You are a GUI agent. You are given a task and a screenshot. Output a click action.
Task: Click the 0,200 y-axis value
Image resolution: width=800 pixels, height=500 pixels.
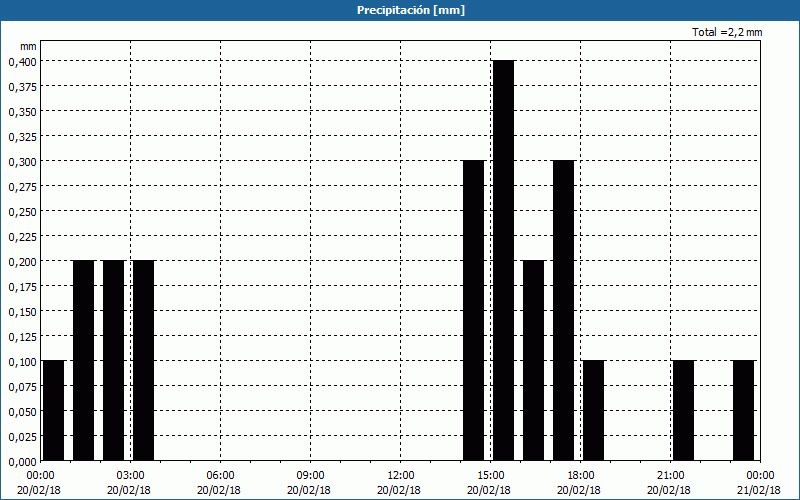22,262
